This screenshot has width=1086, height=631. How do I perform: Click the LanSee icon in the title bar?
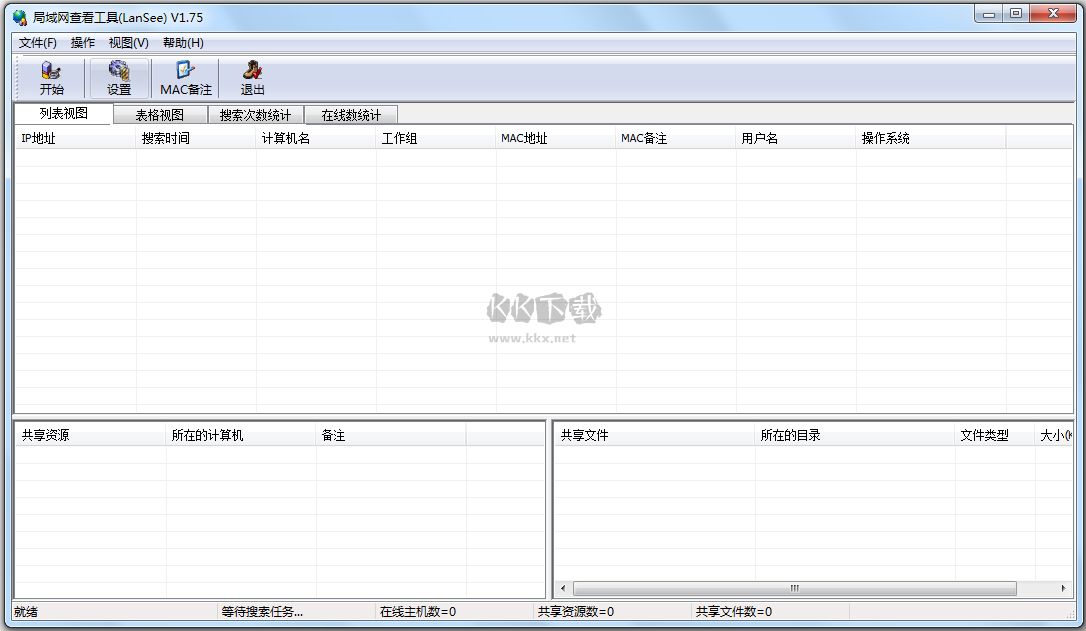(19, 15)
